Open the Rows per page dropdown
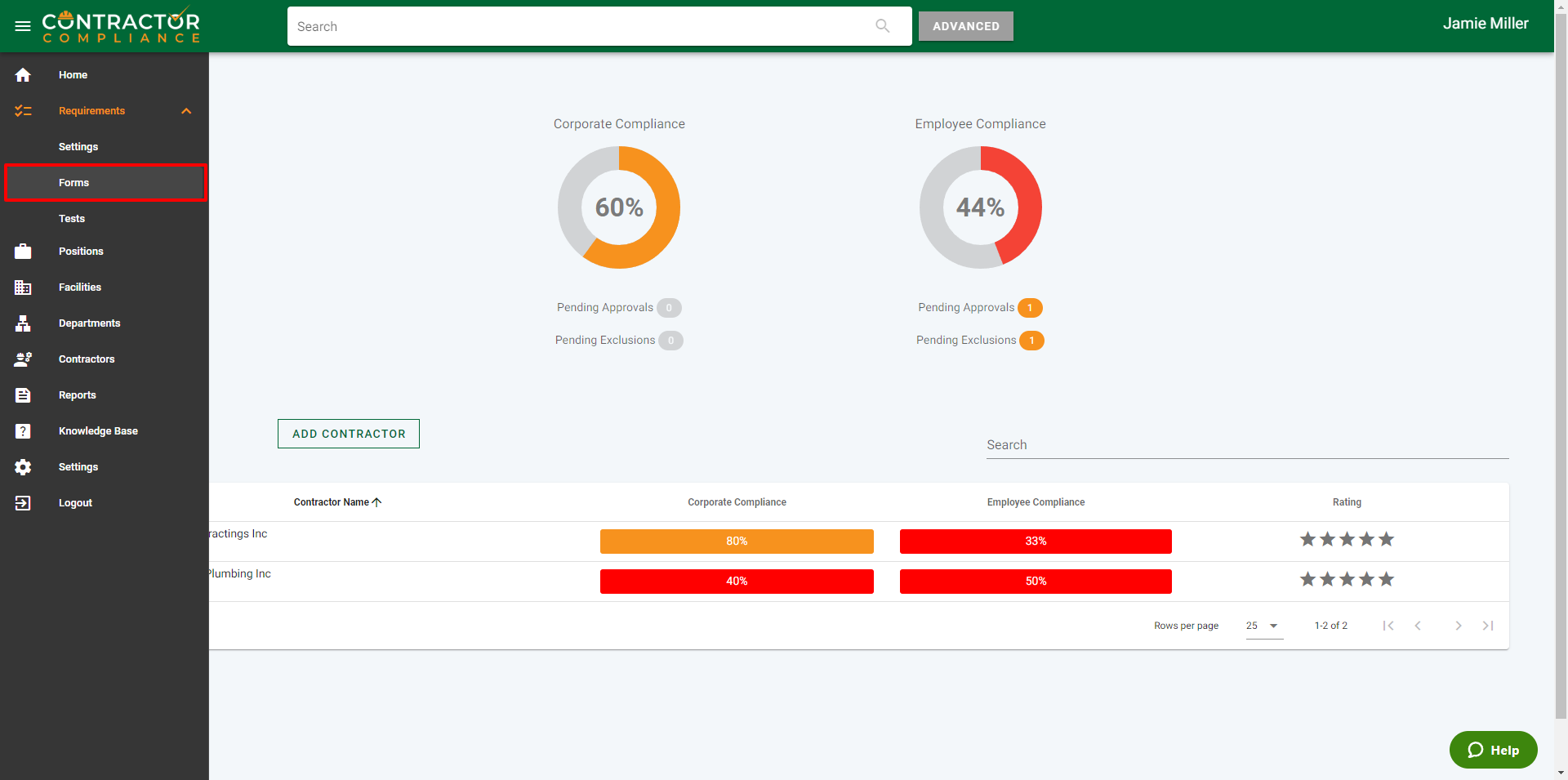The height and width of the screenshot is (780, 1568). pyautogui.click(x=1263, y=626)
